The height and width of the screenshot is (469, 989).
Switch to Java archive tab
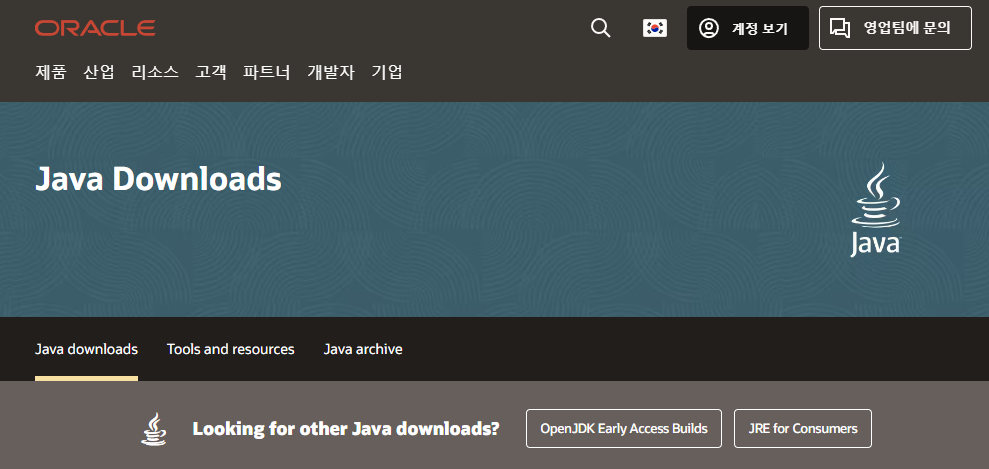[363, 349]
